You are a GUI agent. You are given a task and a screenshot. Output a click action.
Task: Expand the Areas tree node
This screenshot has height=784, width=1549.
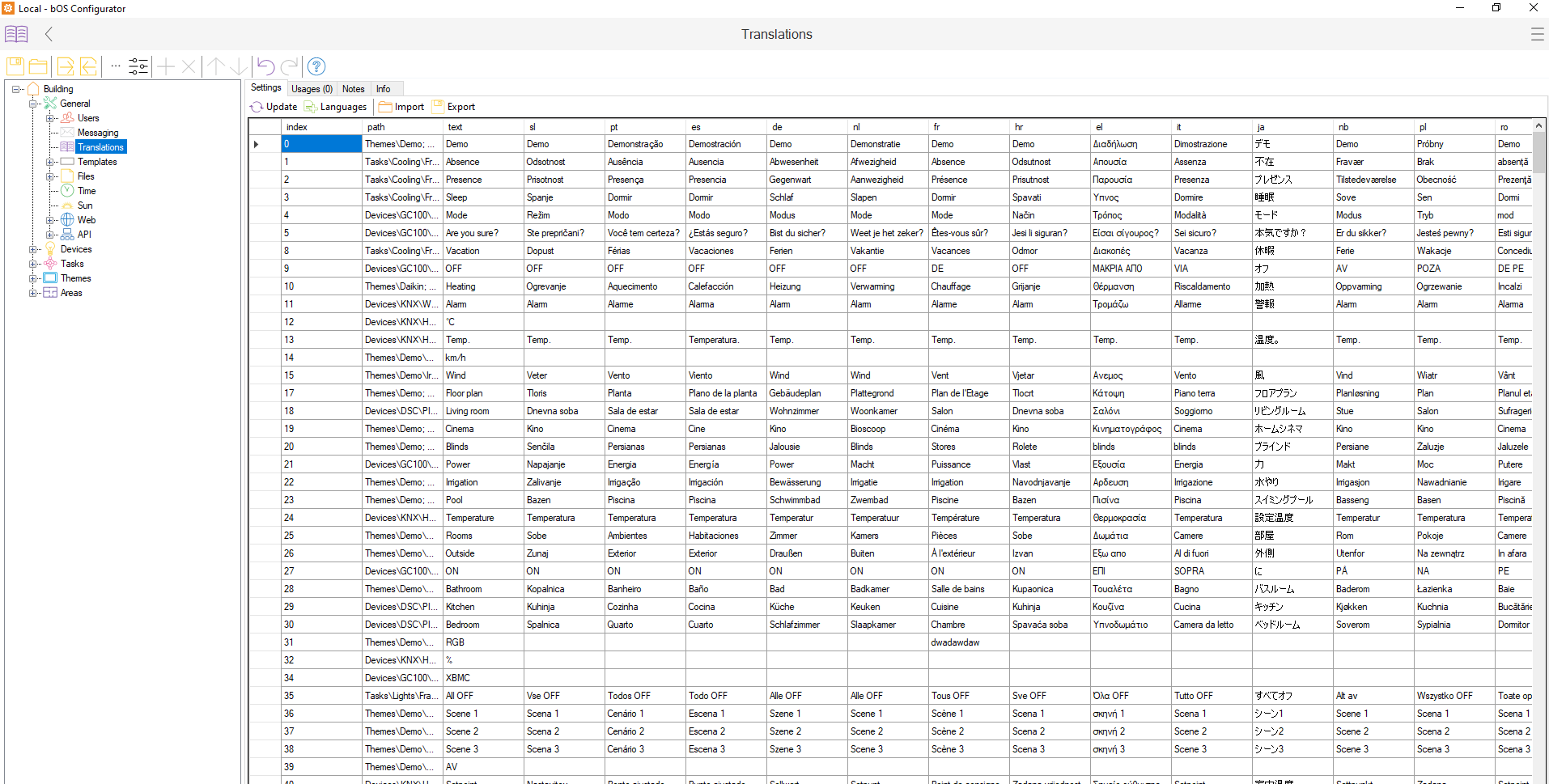[33, 293]
